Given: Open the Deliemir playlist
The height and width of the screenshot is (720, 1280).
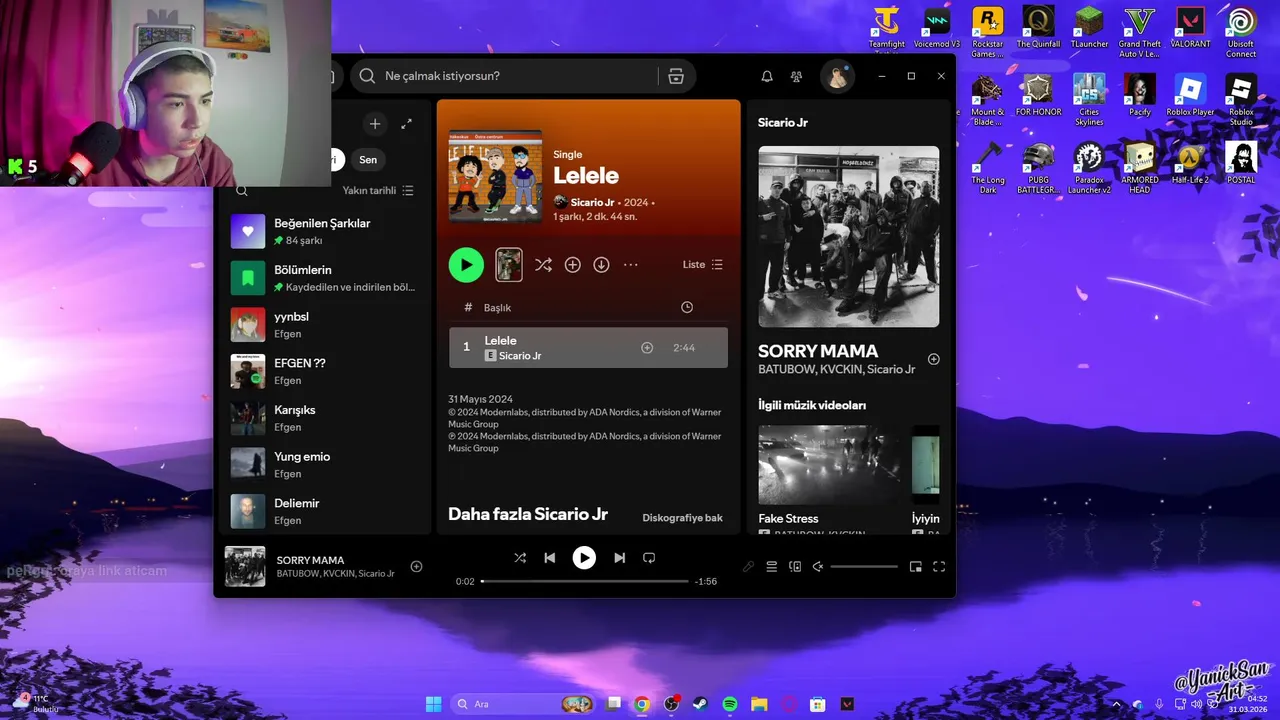Looking at the screenshot, I should coord(325,511).
